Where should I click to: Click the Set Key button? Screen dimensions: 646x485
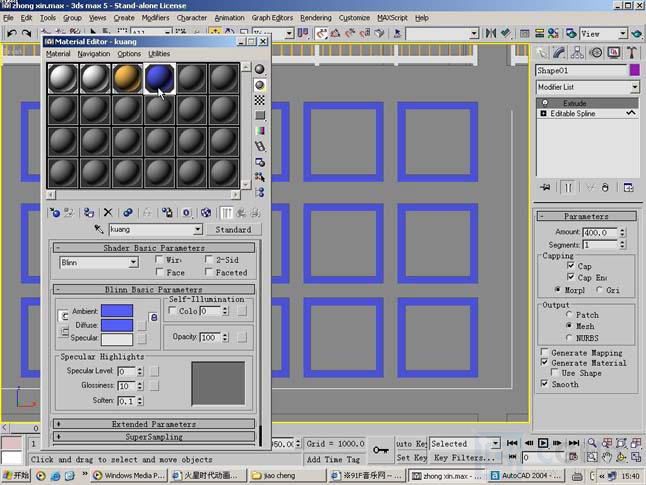point(412,458)
